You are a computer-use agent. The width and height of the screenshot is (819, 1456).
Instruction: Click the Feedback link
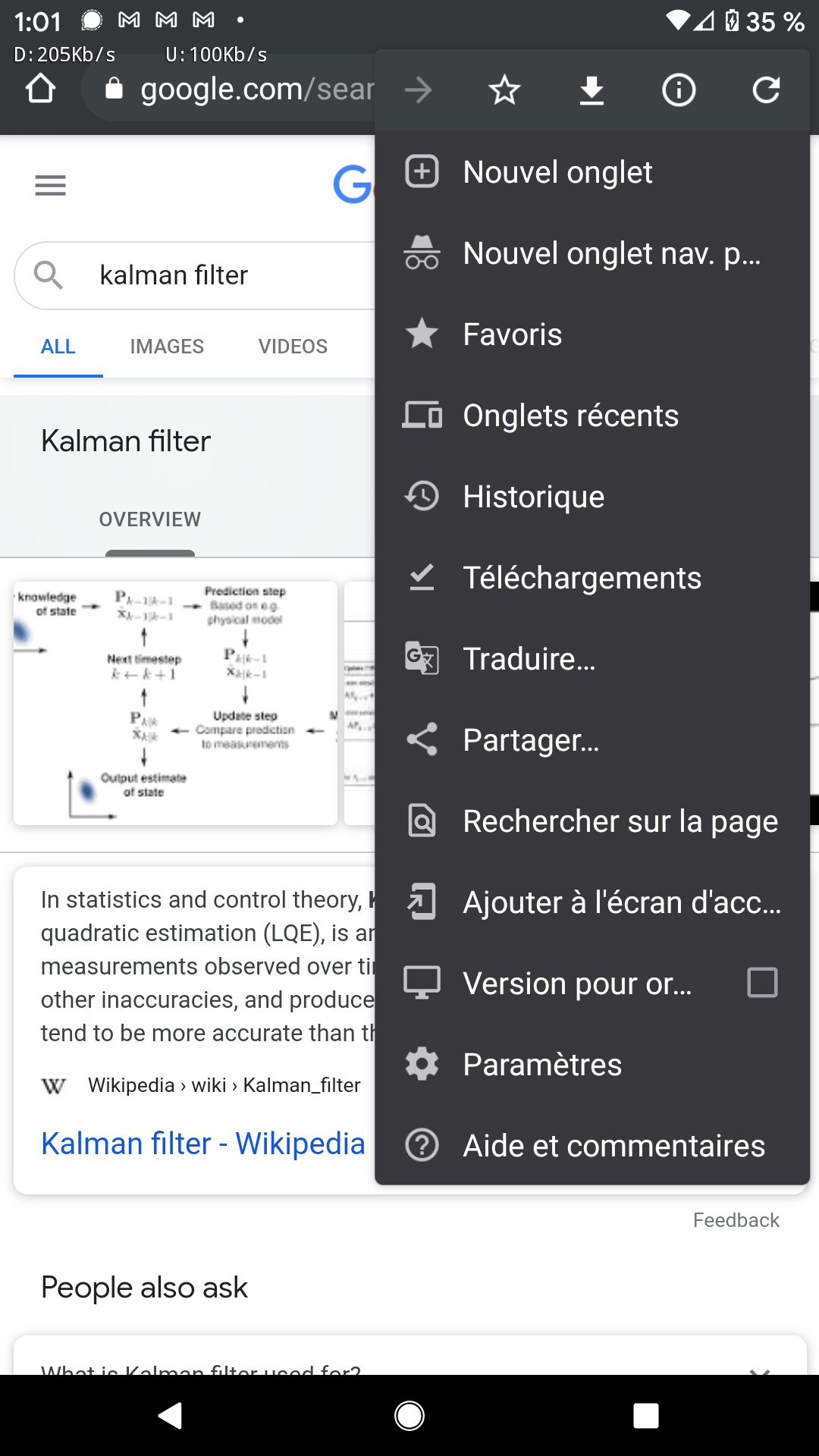click(x=736, y=1220)
